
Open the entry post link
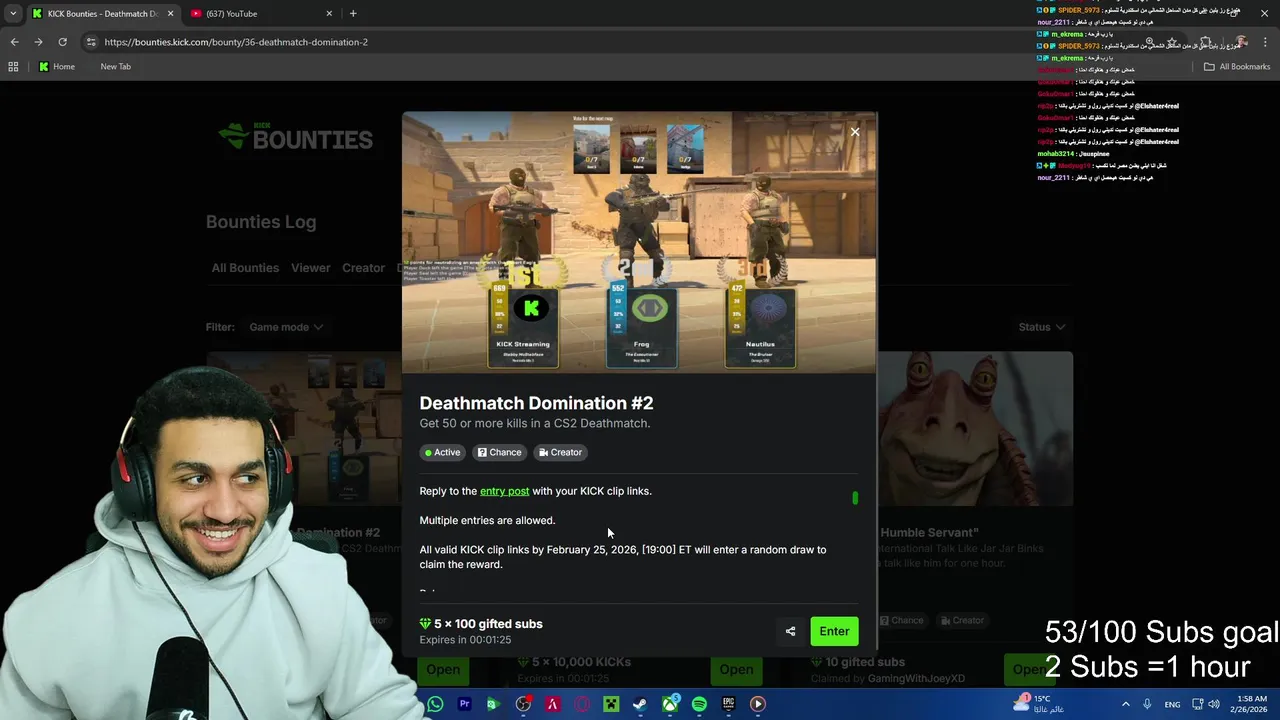tap(504, 491)
